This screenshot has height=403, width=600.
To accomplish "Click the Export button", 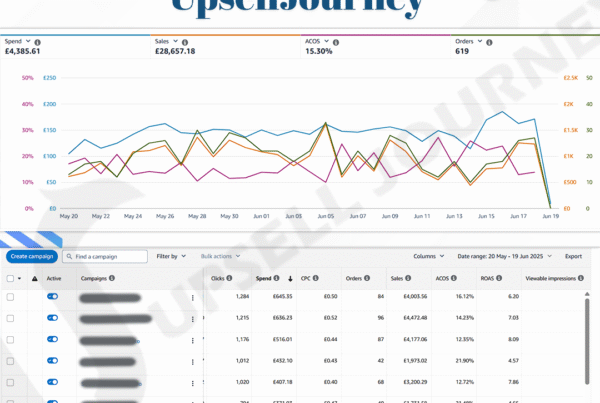I will coord(573,256).
